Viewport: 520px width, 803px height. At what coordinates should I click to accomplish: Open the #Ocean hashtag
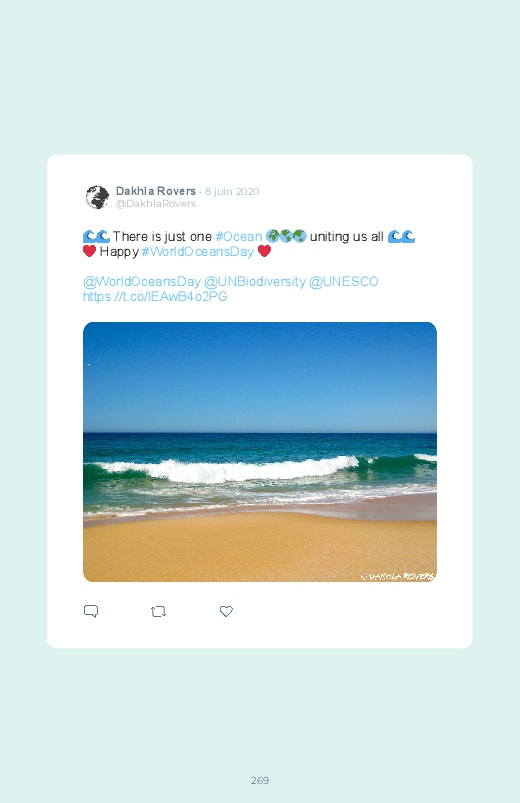[239, 237]
